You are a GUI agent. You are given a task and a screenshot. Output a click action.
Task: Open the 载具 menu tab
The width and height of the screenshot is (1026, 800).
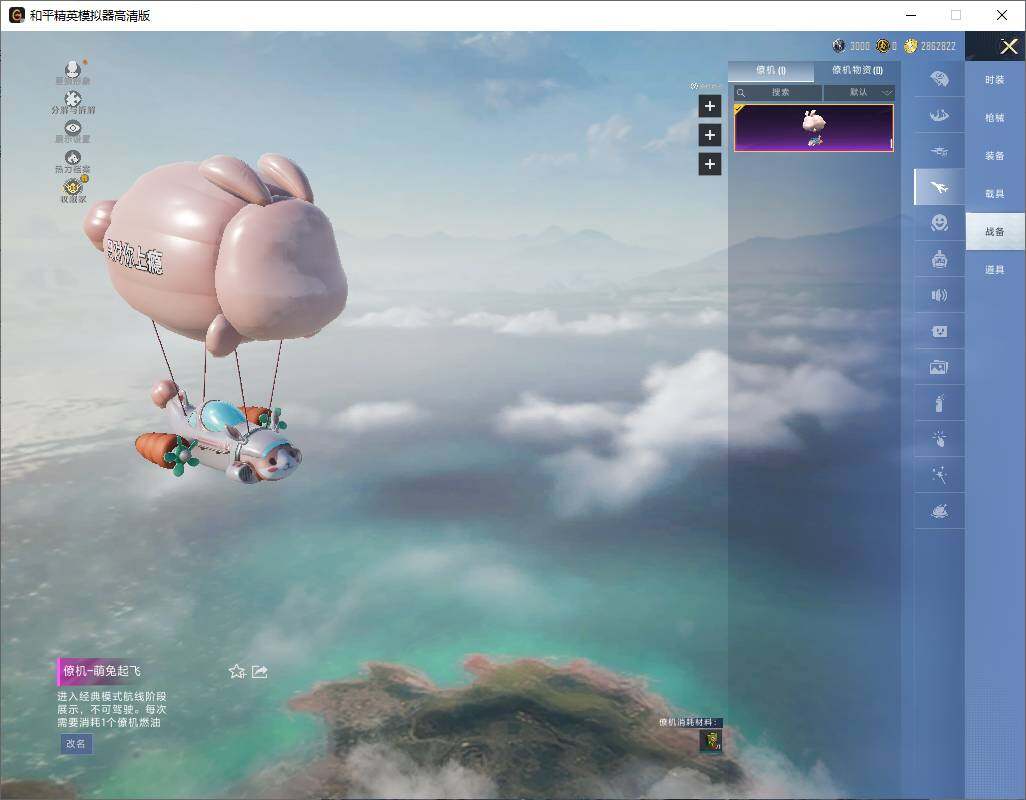click(x=995, y=194)
